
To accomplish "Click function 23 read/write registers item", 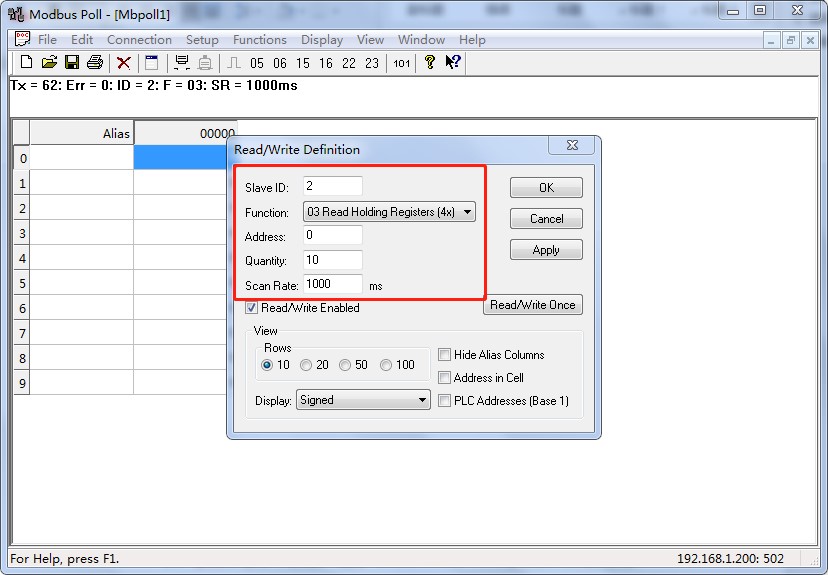I will tap(372, 63).
